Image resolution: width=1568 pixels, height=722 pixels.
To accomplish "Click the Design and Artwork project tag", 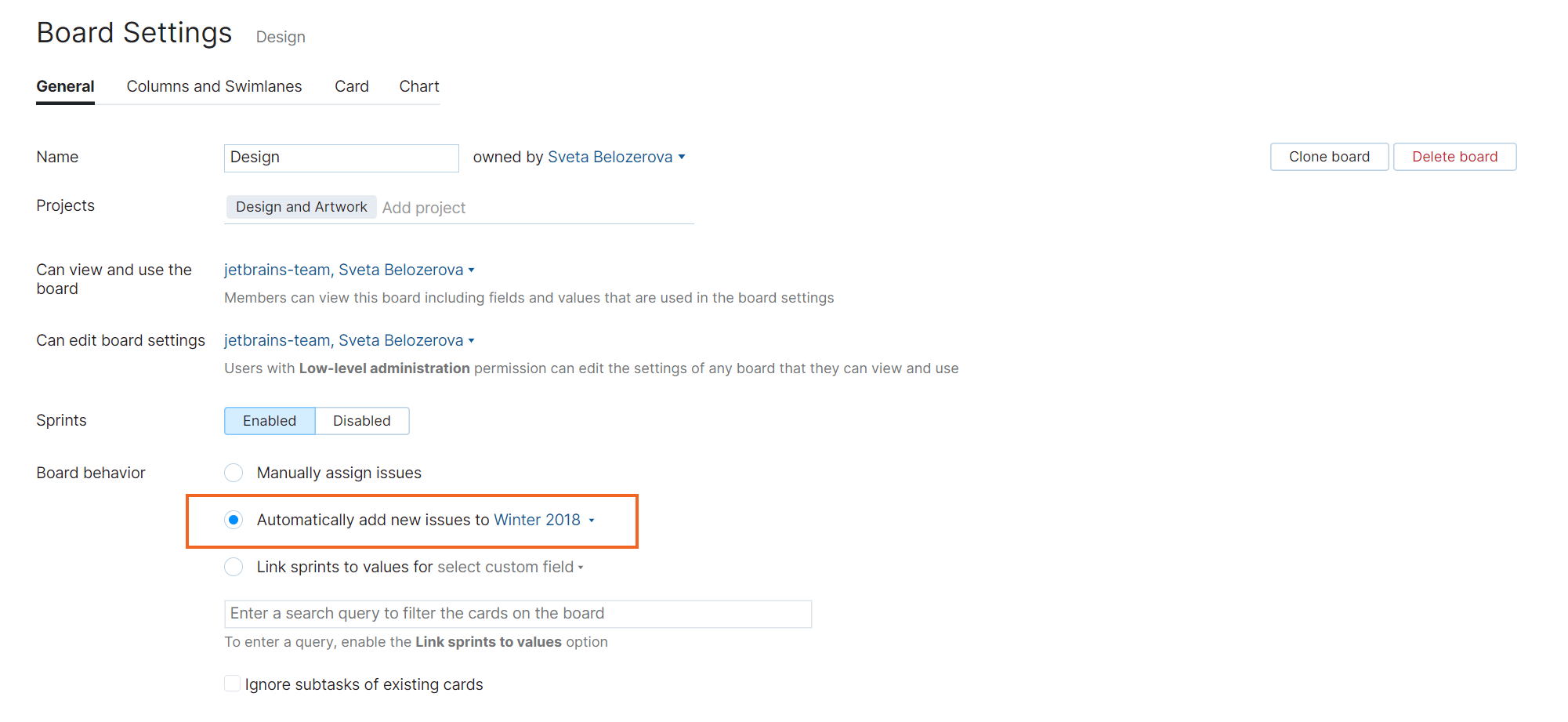I will point(301,207).
